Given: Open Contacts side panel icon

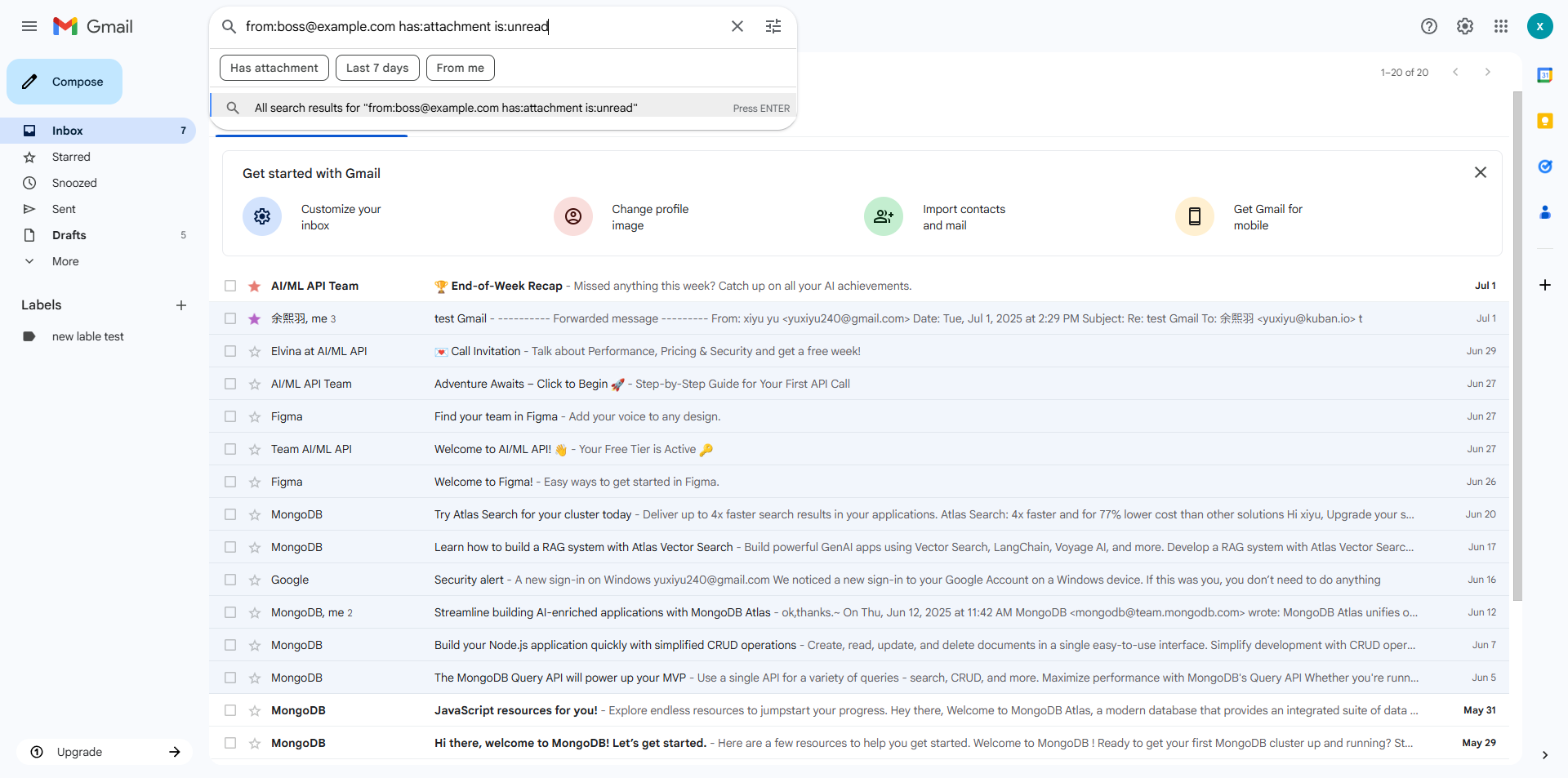Looking at the screenshot, I should (x=1545, y=212).
